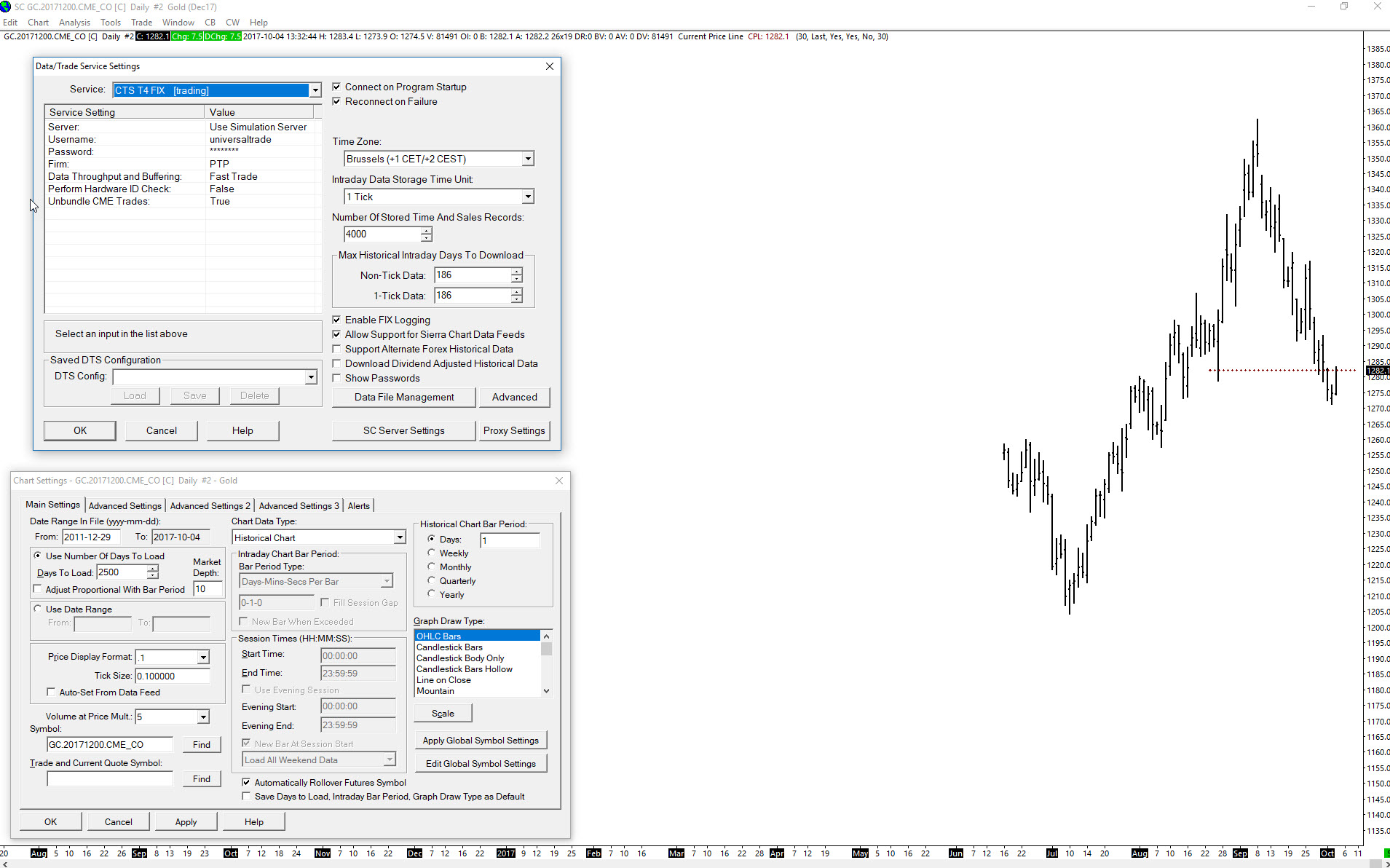Open the Chart menu
Viewport: 1390px width, 868px height.
pos(38,23)
